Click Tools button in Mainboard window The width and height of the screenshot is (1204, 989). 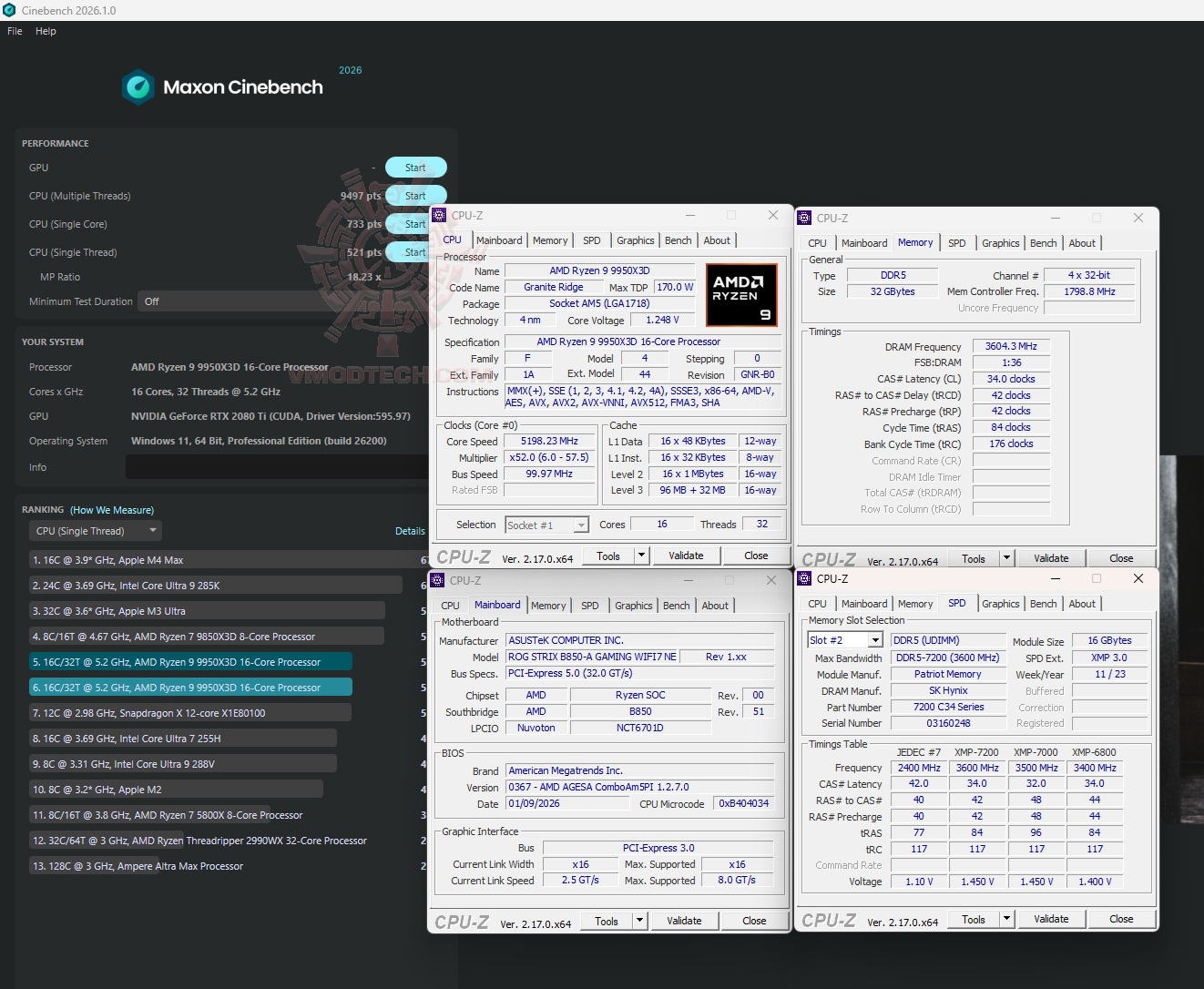tap(607, 921)
